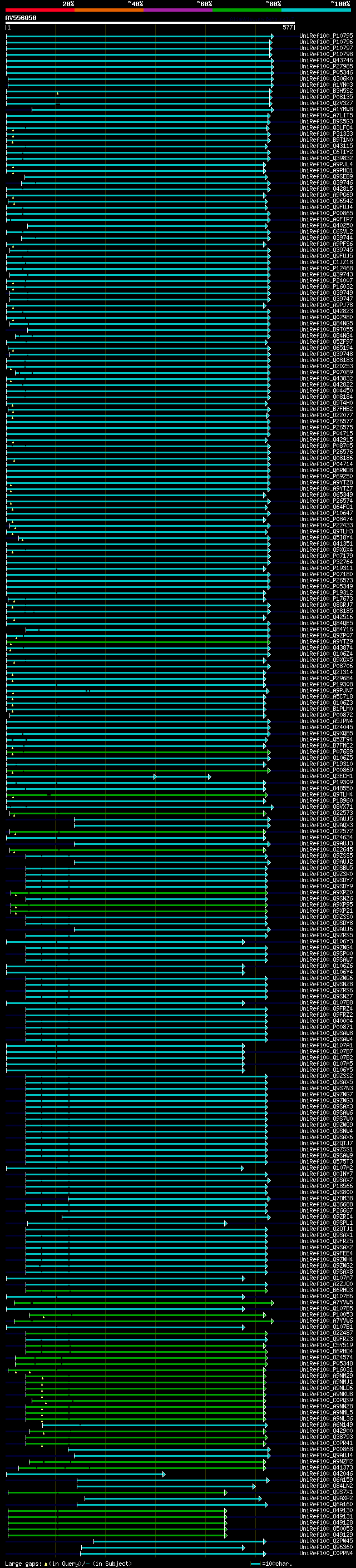Image resolution: width=356 pixels, height=1568 pixels.
Task: Select the UniRef100_P08474 label
Action: 326,519
